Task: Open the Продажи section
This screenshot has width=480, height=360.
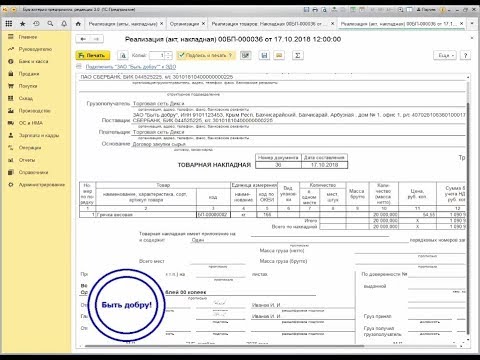Action: coord(29,74)
